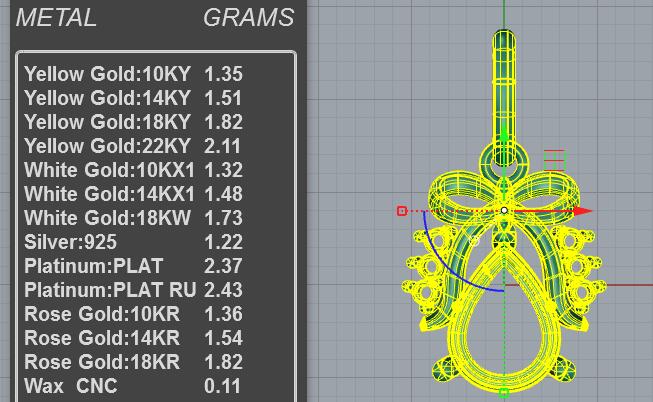Select the pear-shaped bezel setting
This screenshot has height=402, width=653.
[504, 321]
